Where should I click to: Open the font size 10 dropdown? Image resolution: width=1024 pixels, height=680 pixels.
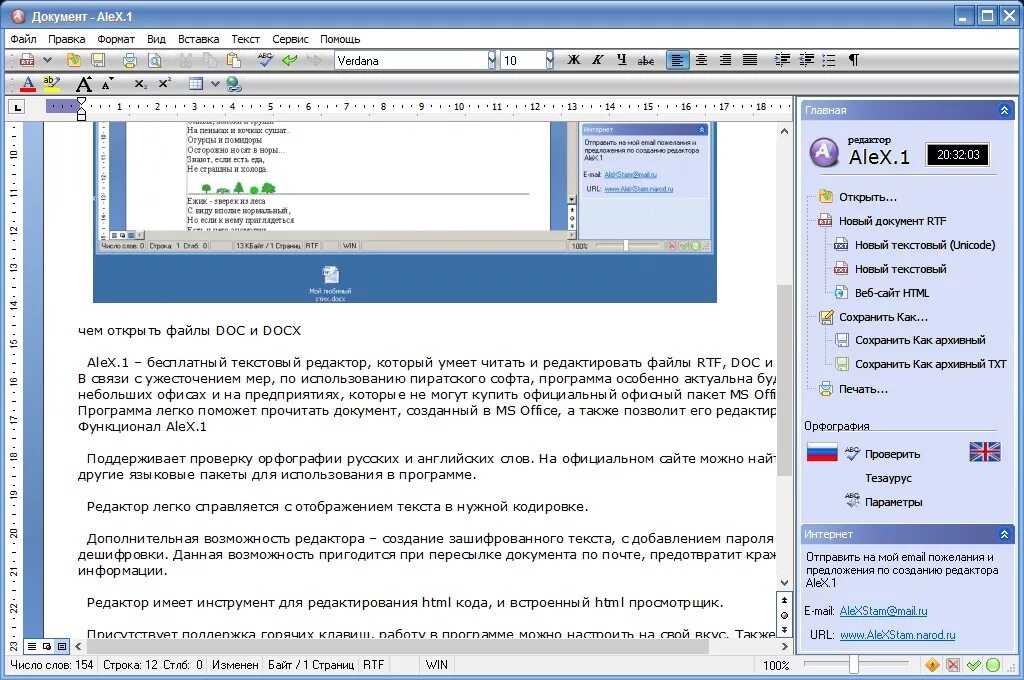click(x=549, y=60)
